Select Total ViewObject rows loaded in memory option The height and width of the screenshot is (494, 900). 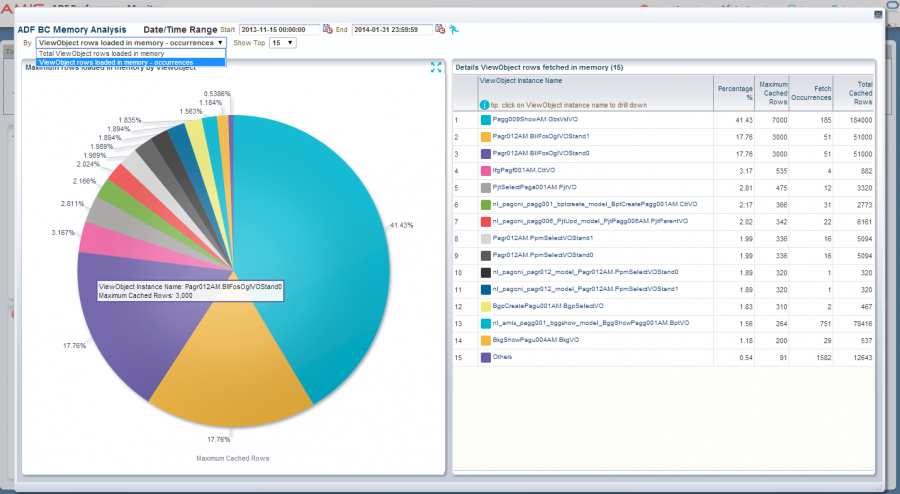101,53
